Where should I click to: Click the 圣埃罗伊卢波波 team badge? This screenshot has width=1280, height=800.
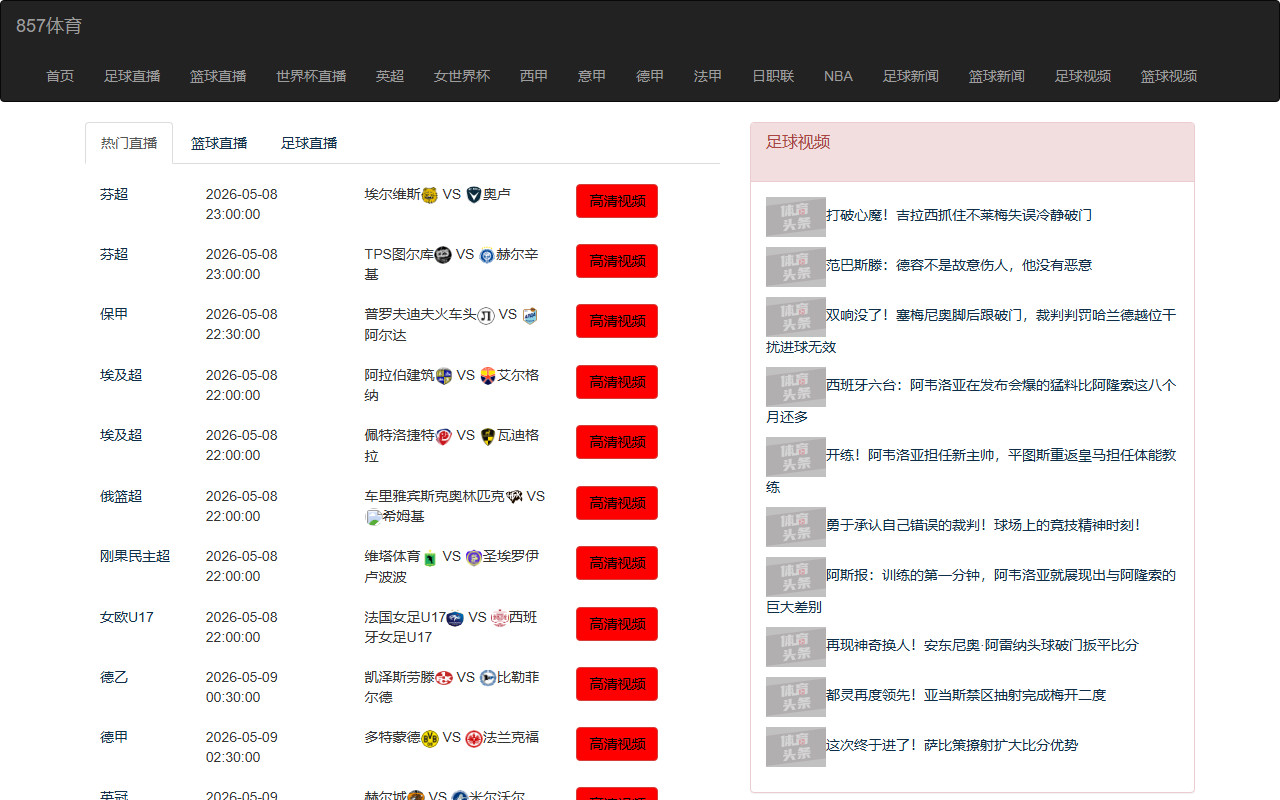(474, 557)
